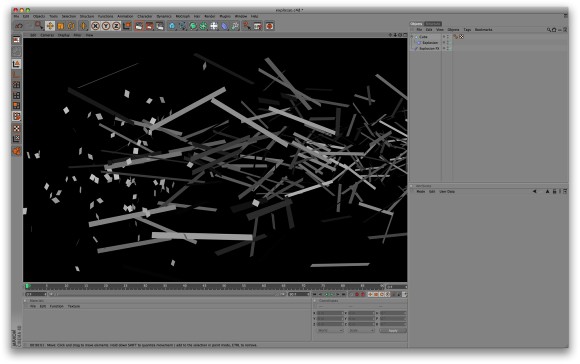Open Render Settings clapperboard icon
The image size is (580, 364).
[x=160, y=26]
